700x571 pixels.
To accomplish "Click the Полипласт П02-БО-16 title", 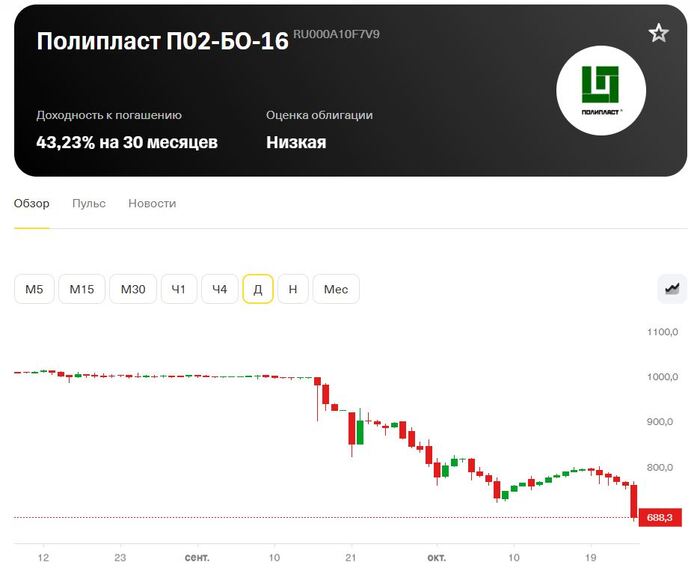I will click(x=162, y=41).
